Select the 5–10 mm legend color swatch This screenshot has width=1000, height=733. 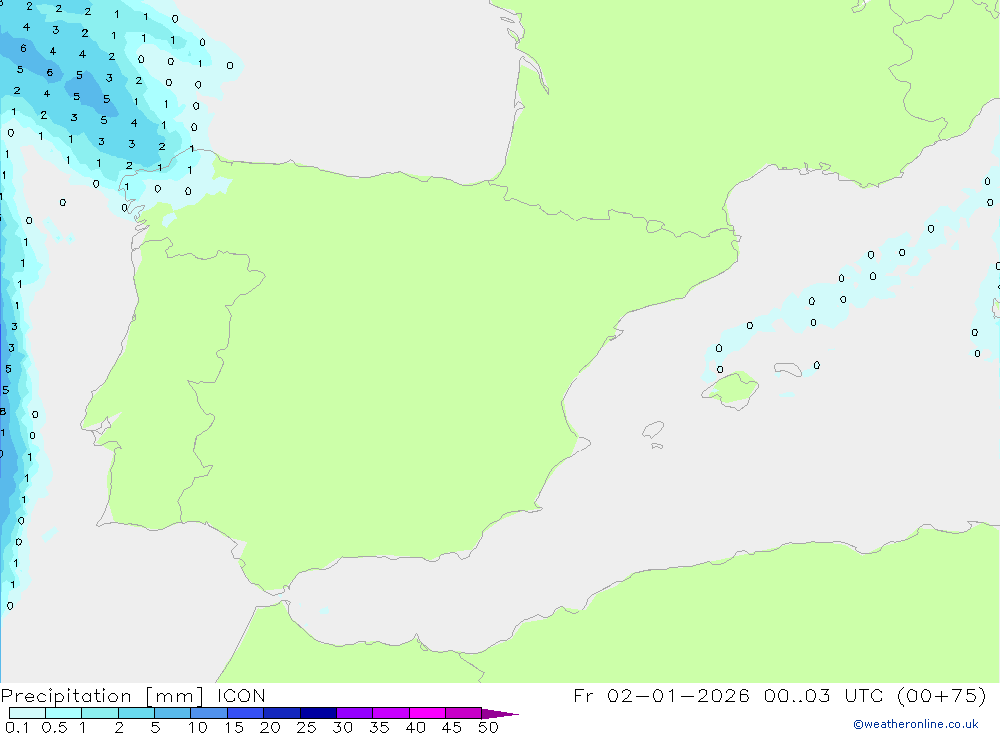[x=173, y=713]
